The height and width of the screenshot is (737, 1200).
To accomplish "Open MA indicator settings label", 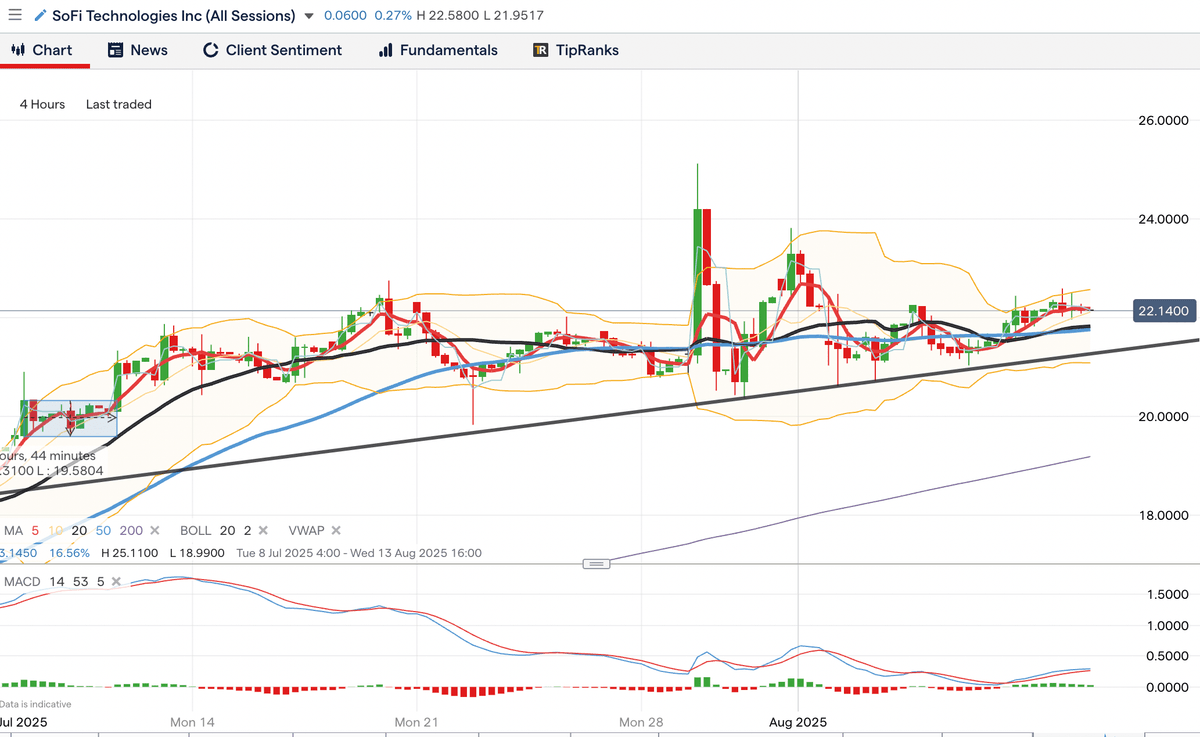I will tap(13, 531).
